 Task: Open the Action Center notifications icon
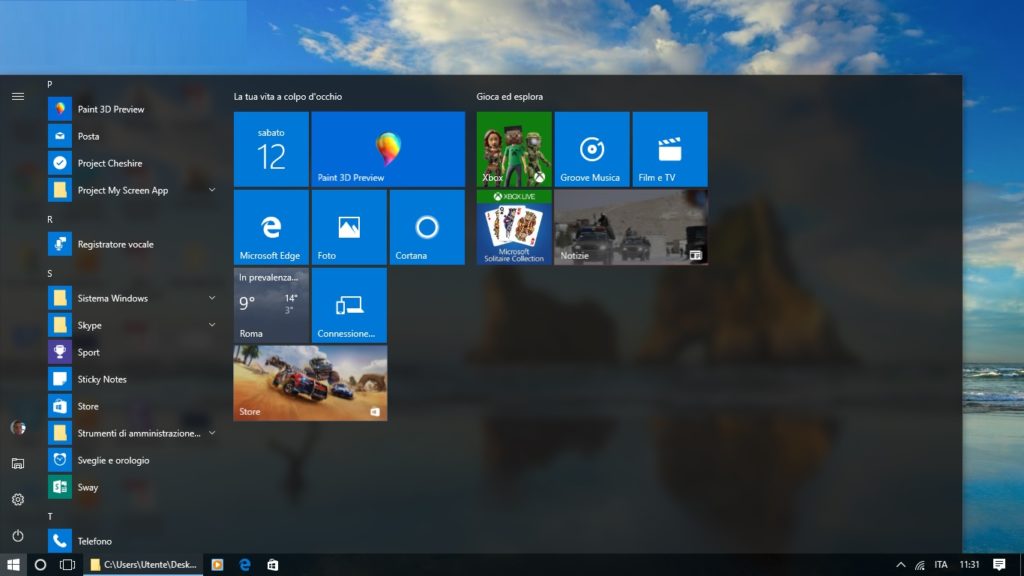click(x=999, y=565)
